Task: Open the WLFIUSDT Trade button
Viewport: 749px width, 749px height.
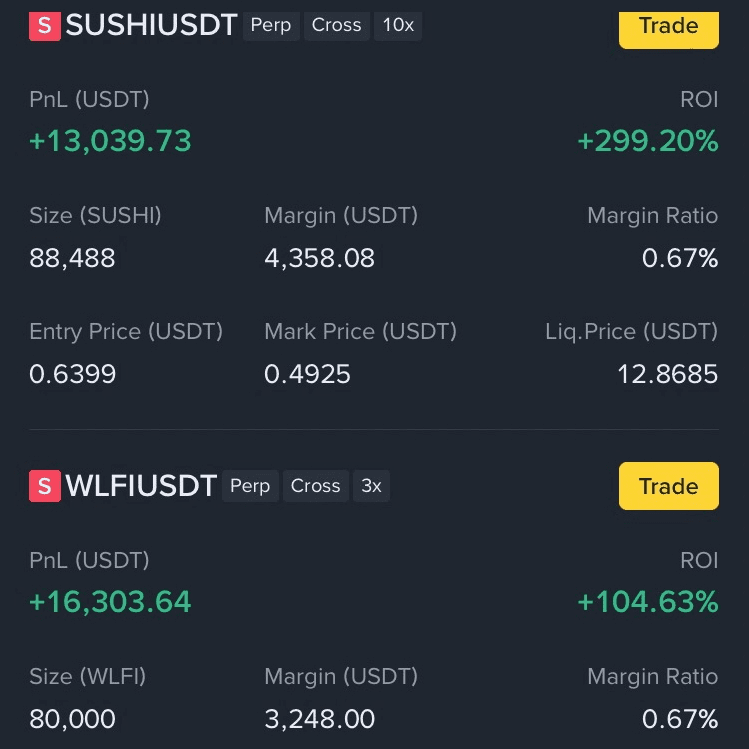Action: pyautogui.click(x=669, y=486)
